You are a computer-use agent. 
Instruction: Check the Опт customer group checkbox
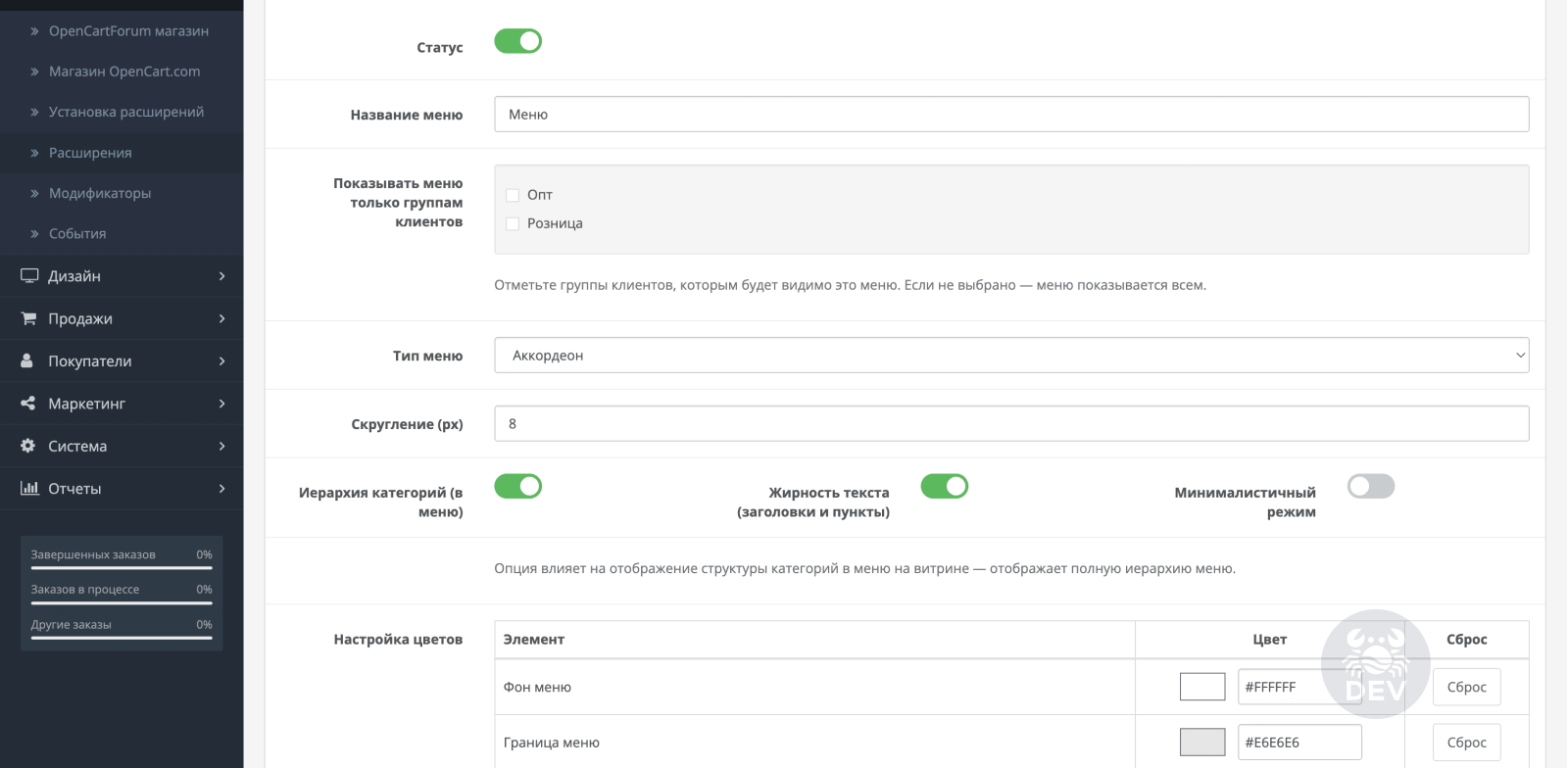(513, 195)
